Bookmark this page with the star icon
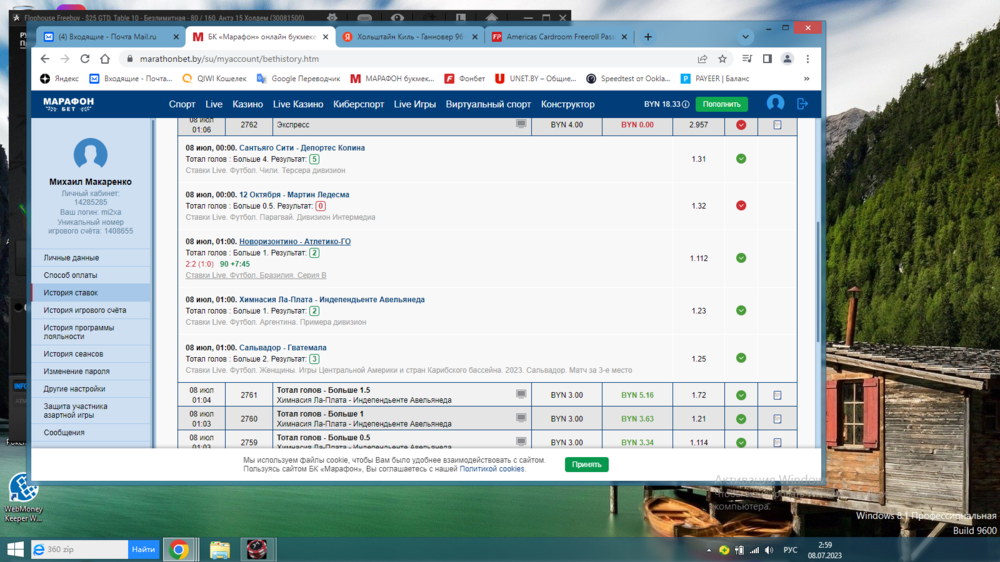Screen dimensions: 1000x562 [x=722, y=59]
